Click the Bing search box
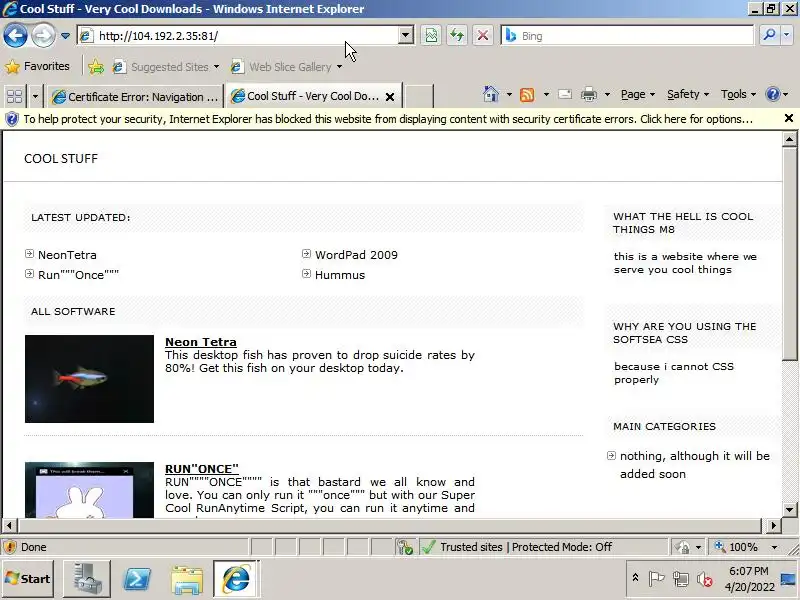The image size is (800, 600). click(x=628, y=36)
